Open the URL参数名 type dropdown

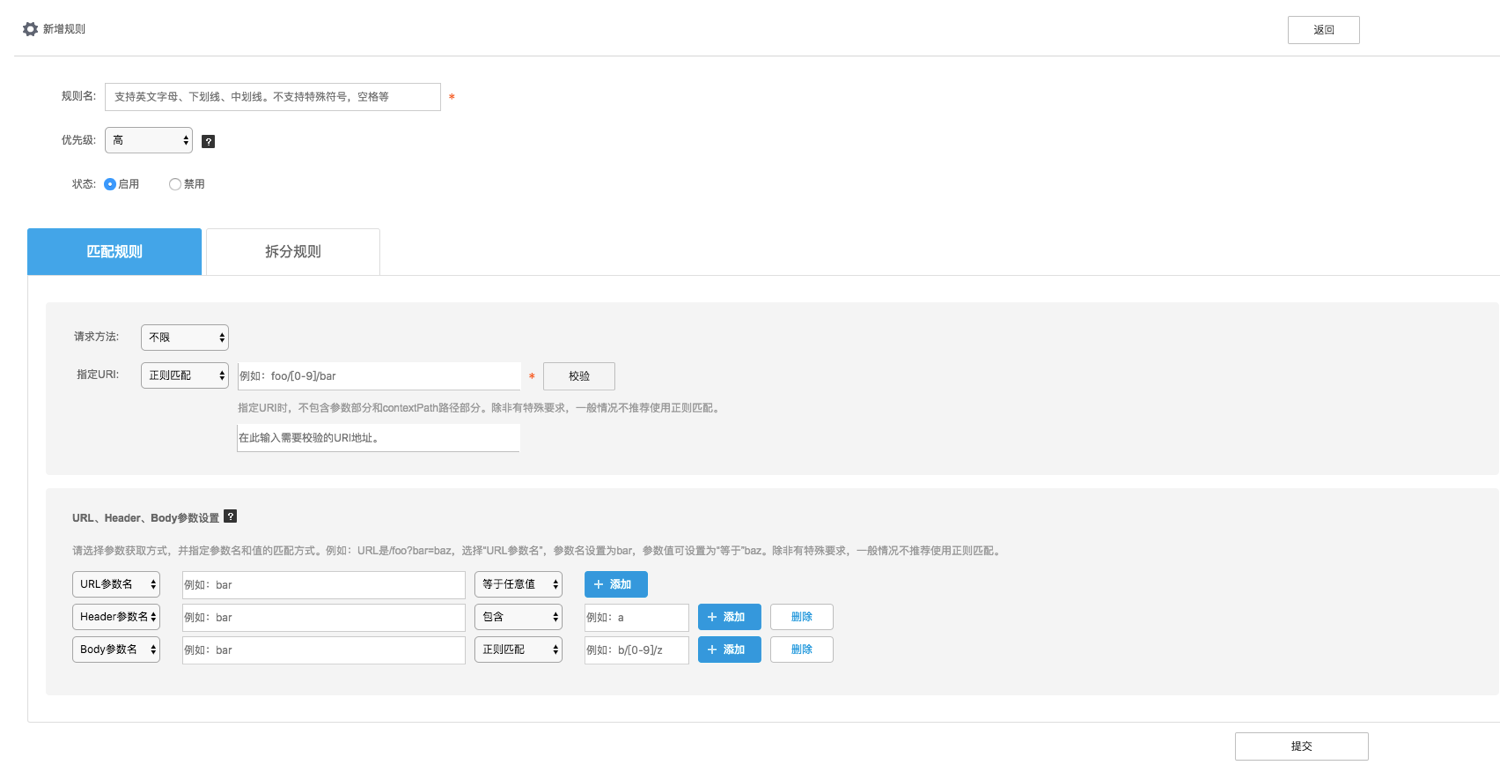click(x=116, y=584)
